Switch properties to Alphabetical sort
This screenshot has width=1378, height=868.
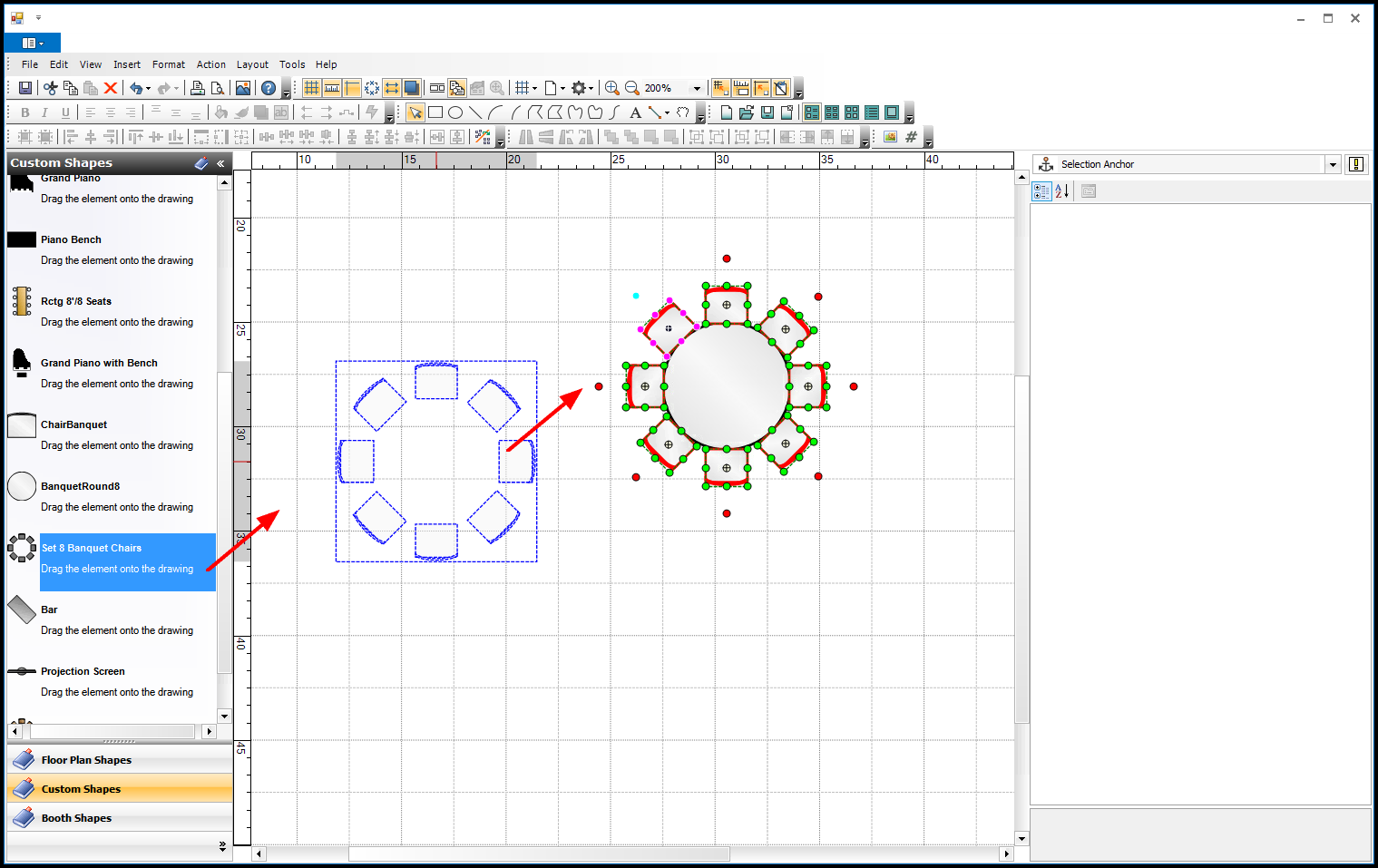point(1062,191)
